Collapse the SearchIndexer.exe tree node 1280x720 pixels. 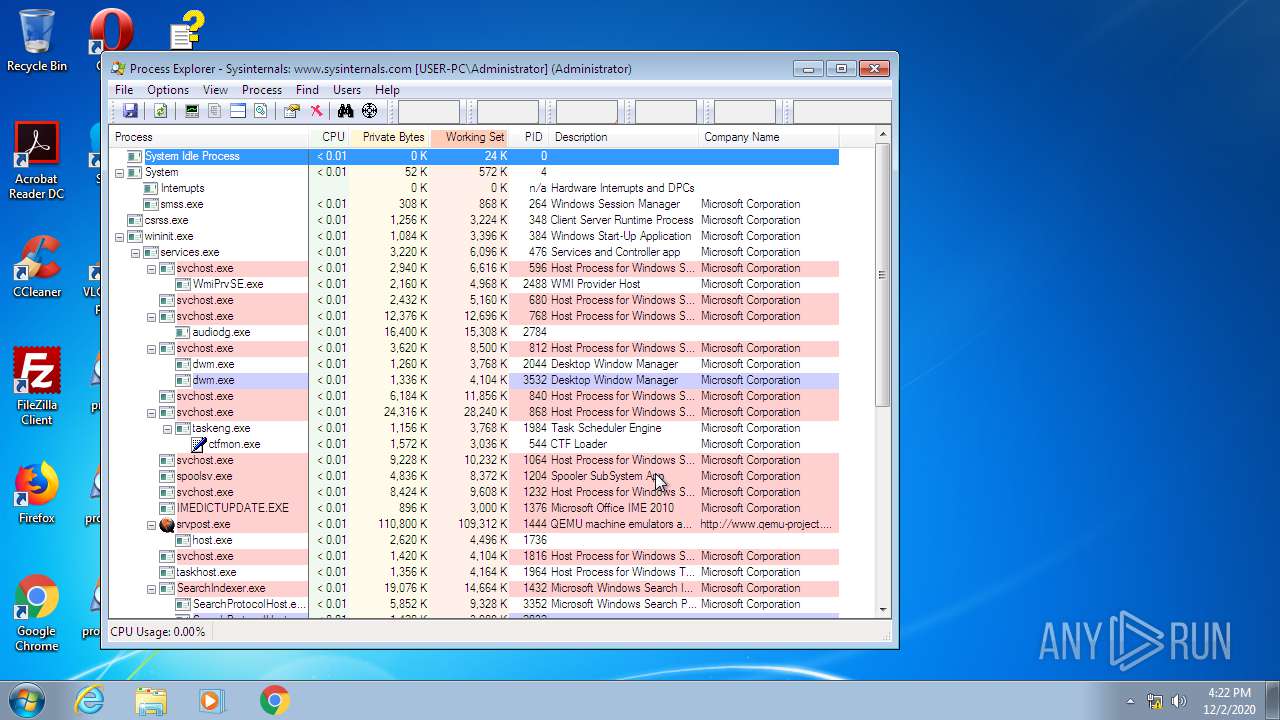tap(152, 588)
